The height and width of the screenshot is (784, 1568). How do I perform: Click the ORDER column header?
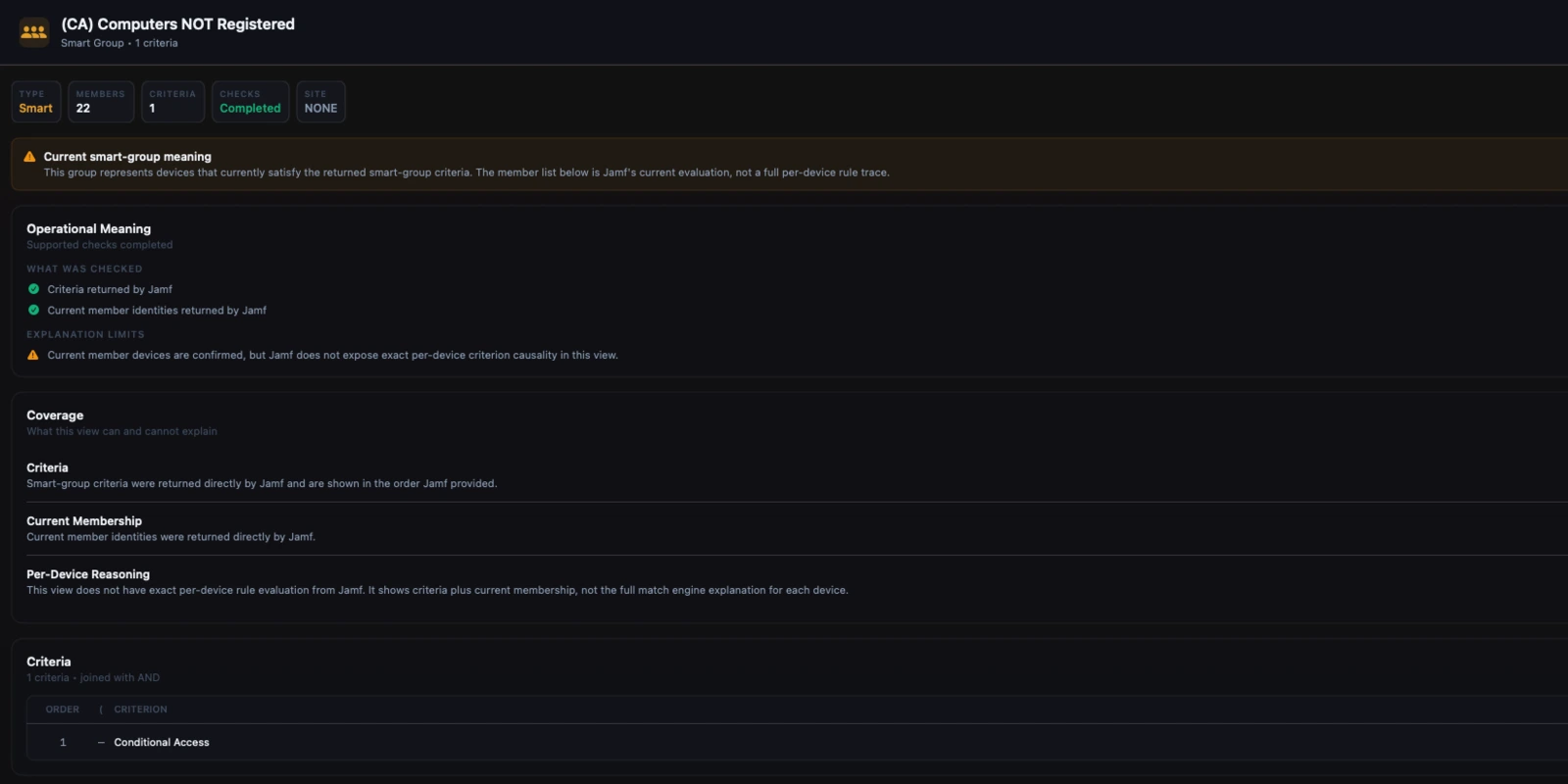coord(63,710)
